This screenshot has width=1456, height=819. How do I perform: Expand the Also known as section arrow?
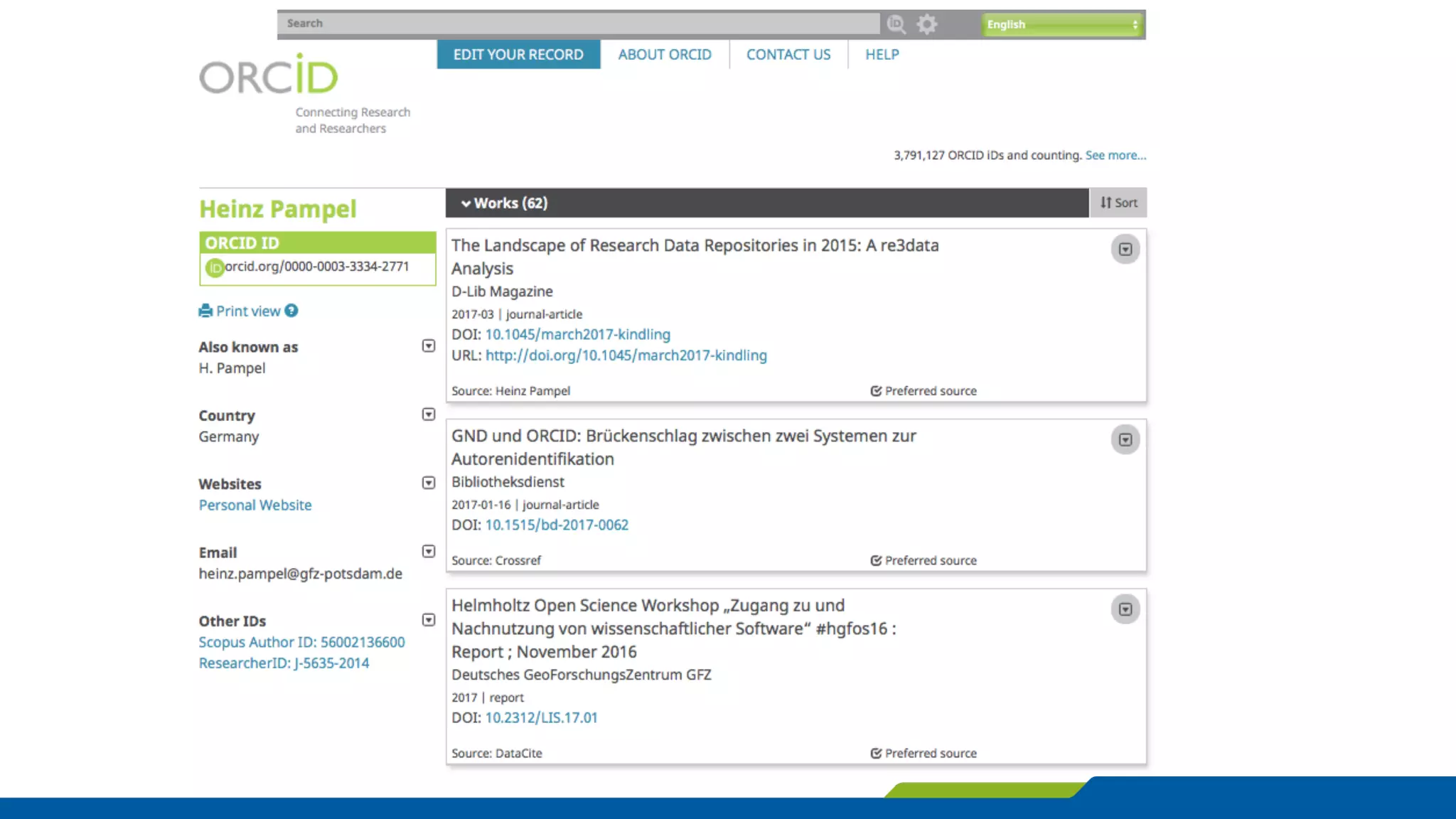pos(428,346)
